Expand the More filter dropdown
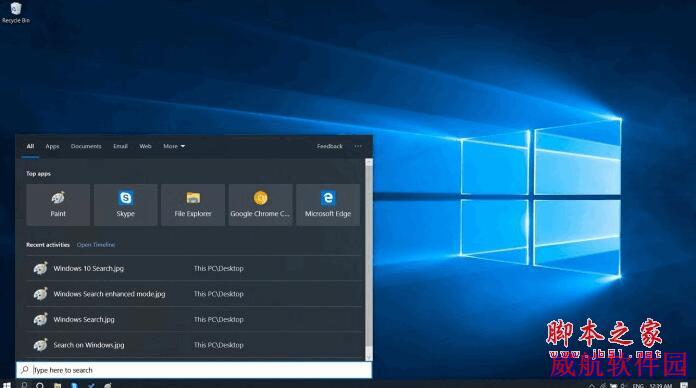 tap(174, 146)
